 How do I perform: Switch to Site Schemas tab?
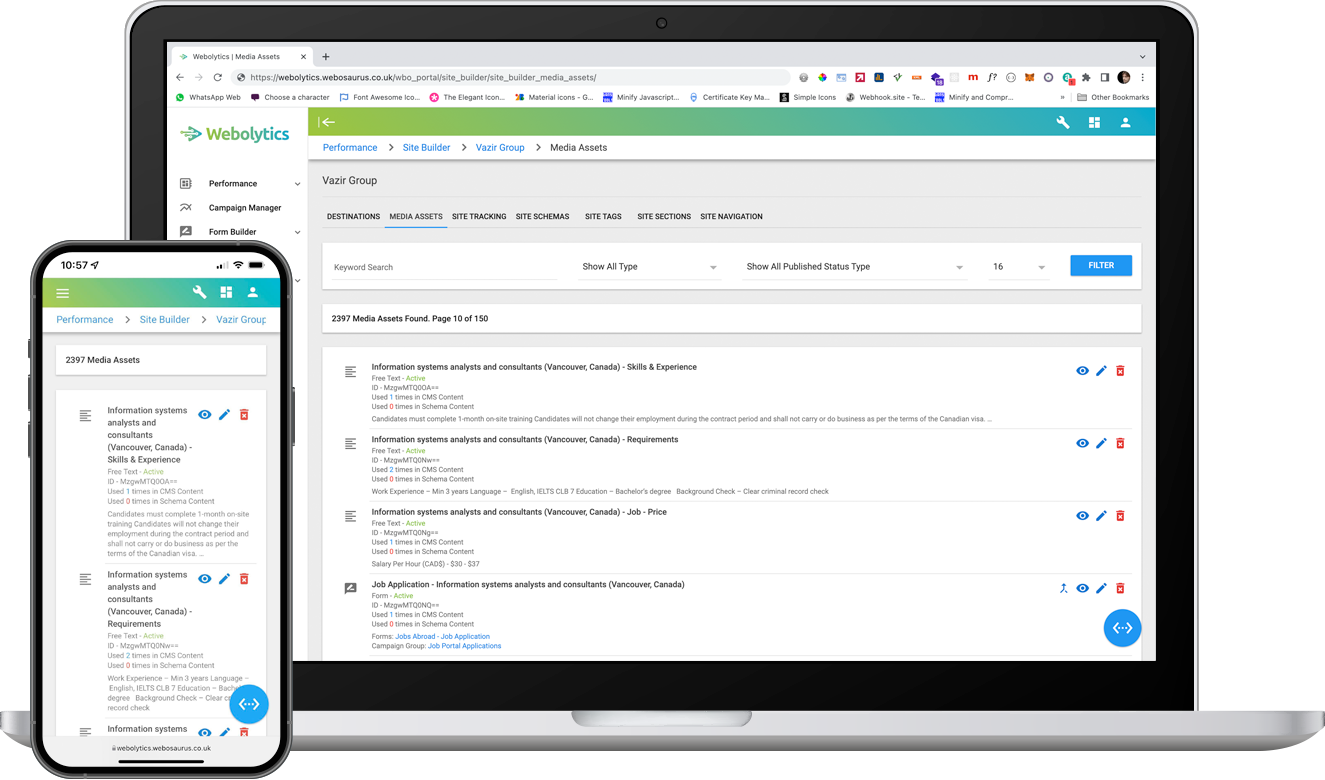pos(542,216)
